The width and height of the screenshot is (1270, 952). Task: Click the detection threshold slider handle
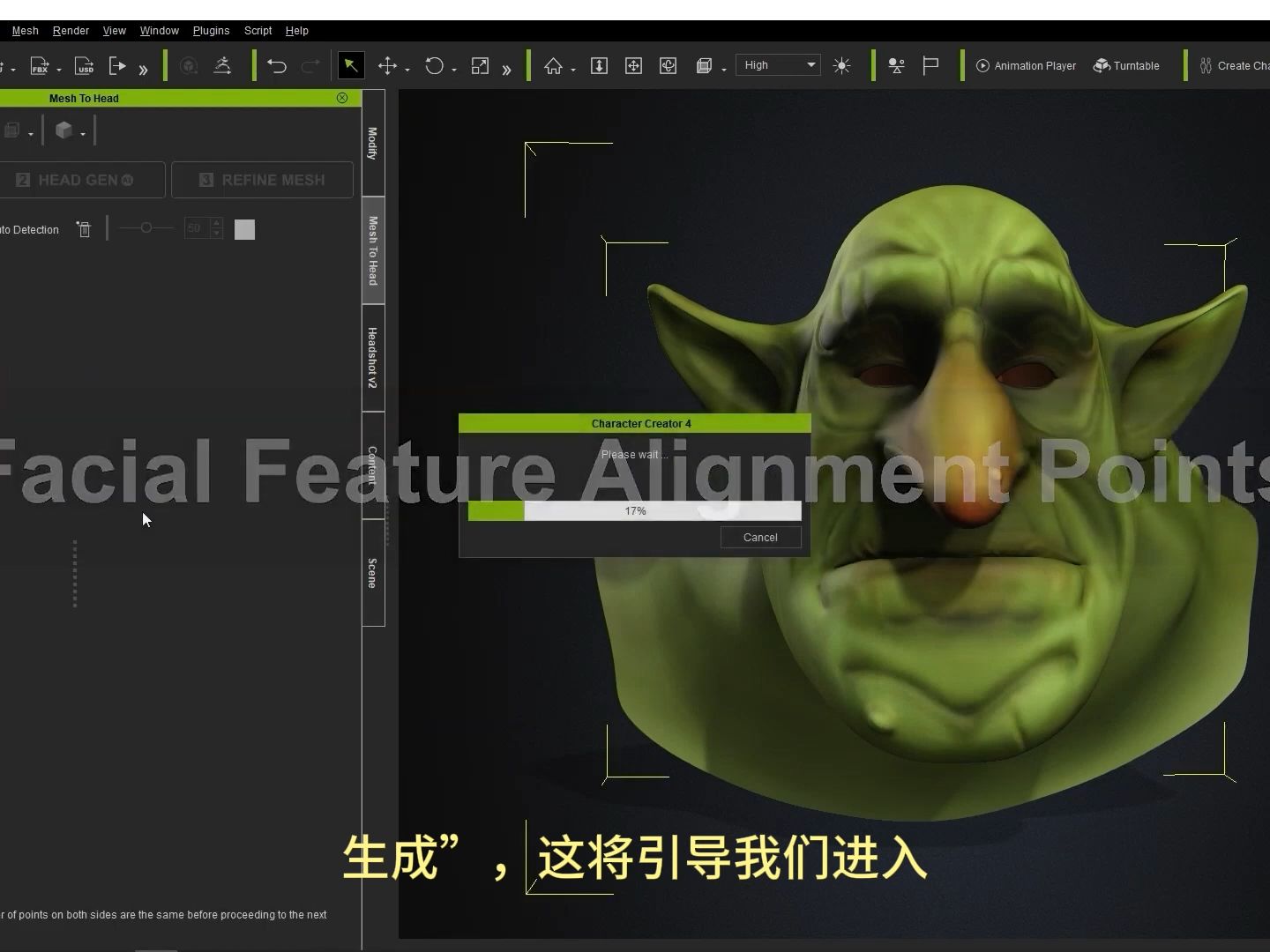[146, 228]
